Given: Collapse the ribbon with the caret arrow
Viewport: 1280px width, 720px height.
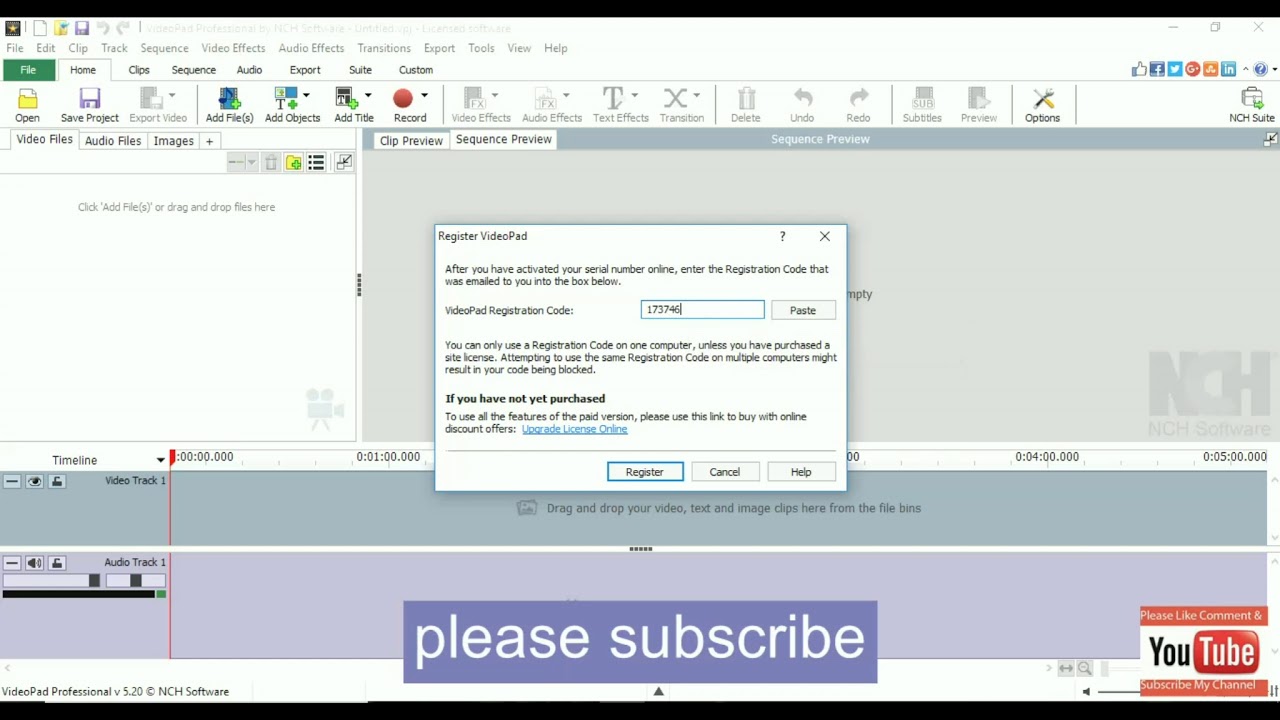Looking at the screenshot, I should [x=1247, y=69].
